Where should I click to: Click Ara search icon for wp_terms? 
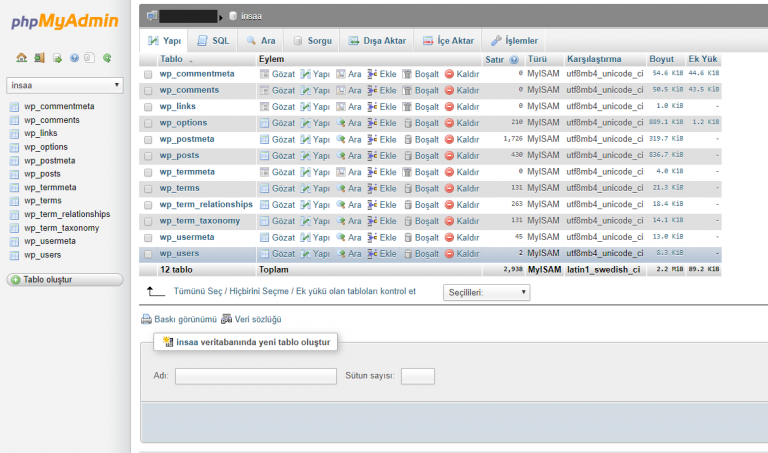[x=341, y=189]
